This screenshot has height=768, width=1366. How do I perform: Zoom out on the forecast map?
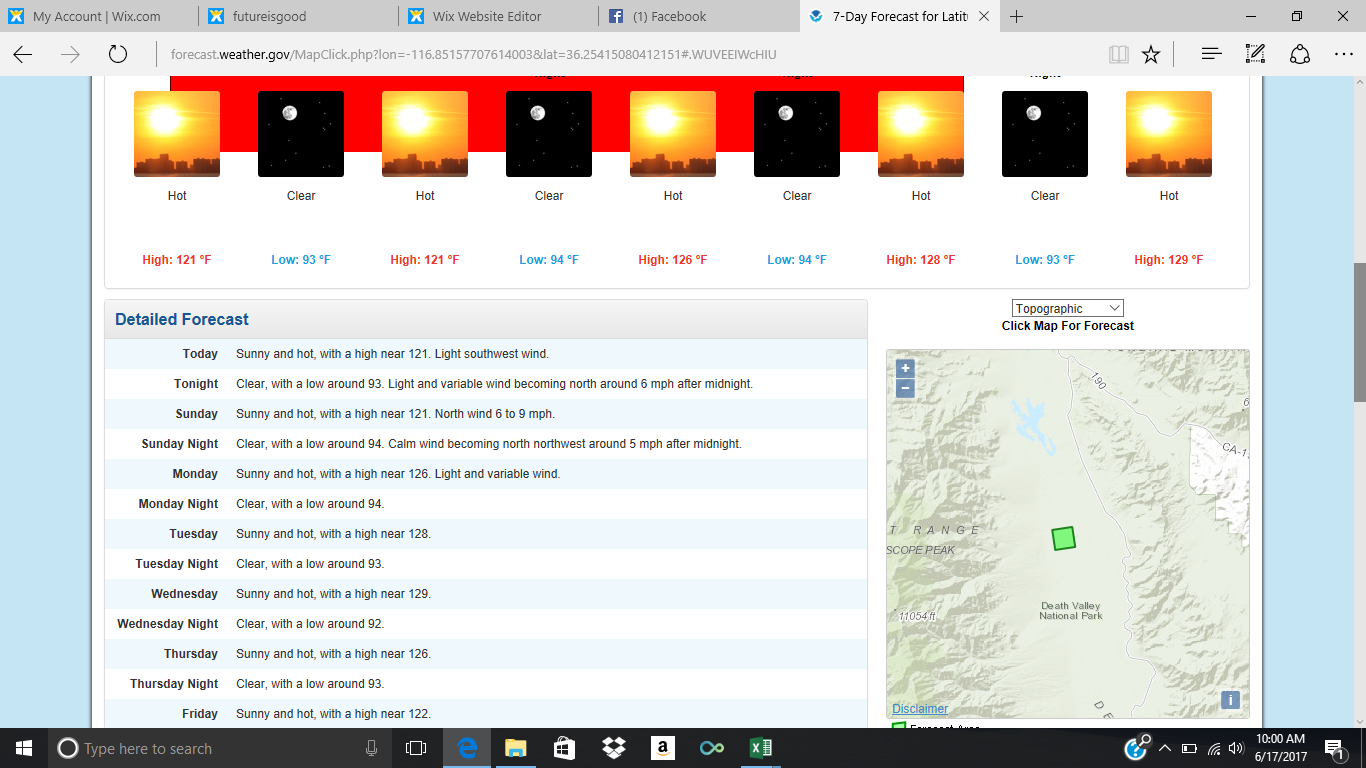pyautogui.click(x=905, y=388)
